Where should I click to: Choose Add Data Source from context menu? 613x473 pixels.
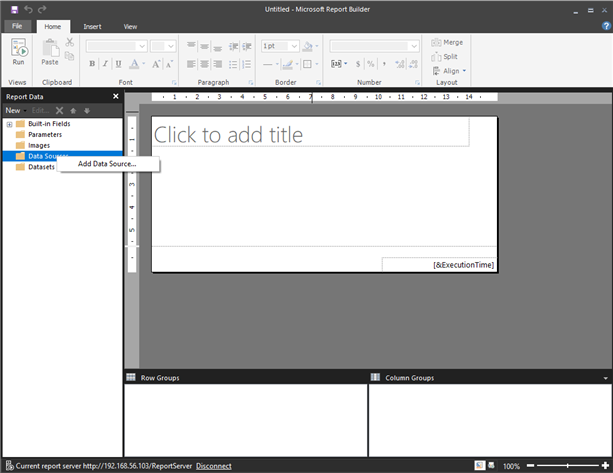107,164
